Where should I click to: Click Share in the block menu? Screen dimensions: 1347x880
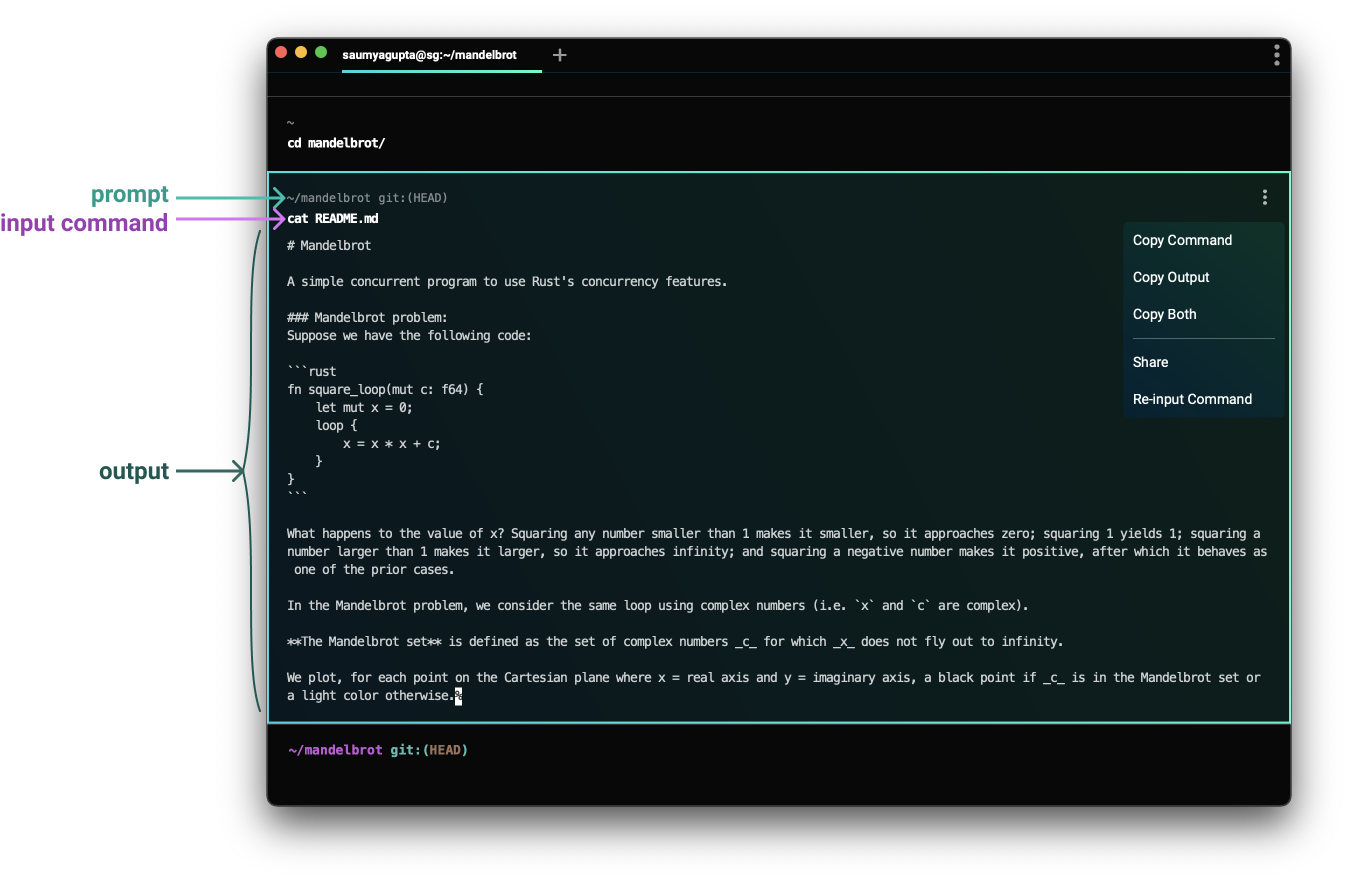point(1150,362)
